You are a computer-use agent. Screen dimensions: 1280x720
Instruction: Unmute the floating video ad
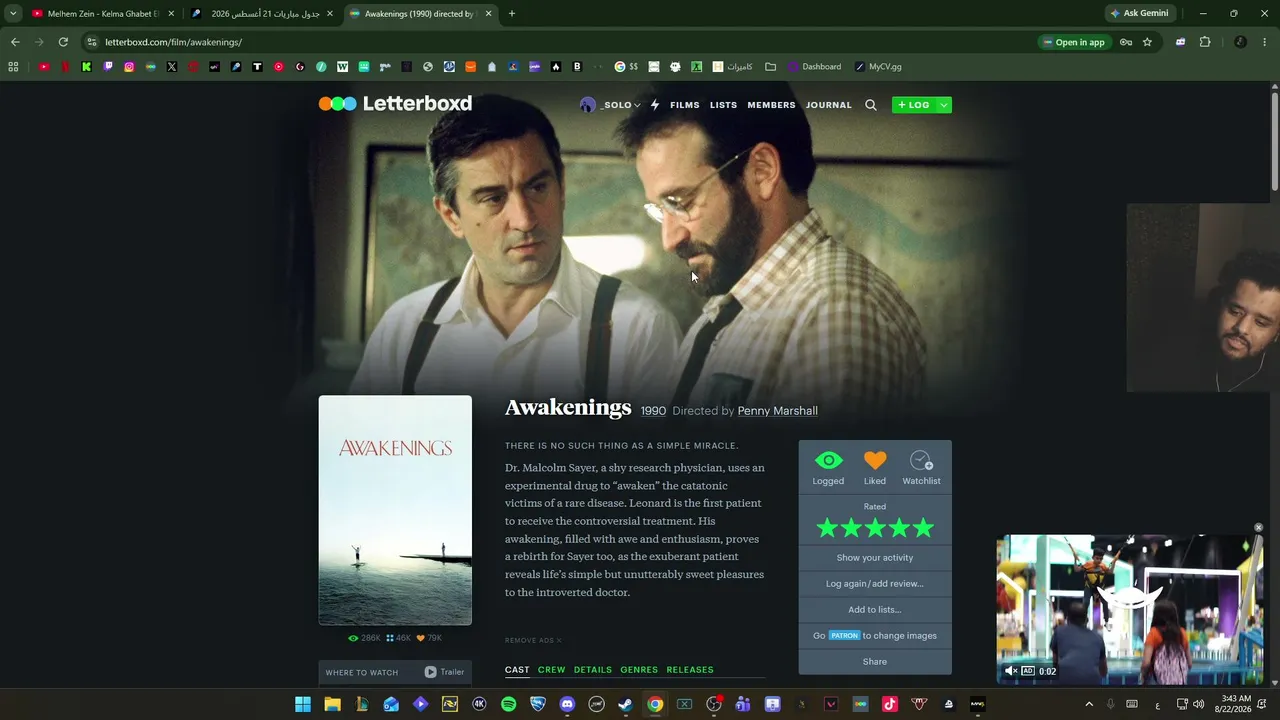coord(1011,671)
